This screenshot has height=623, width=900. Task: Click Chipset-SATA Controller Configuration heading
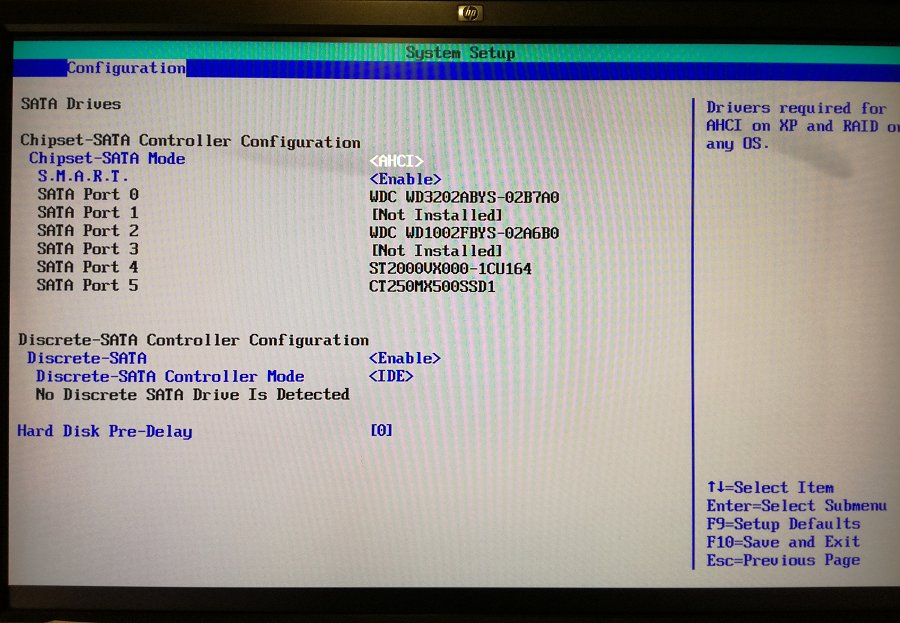coord(191,141)
